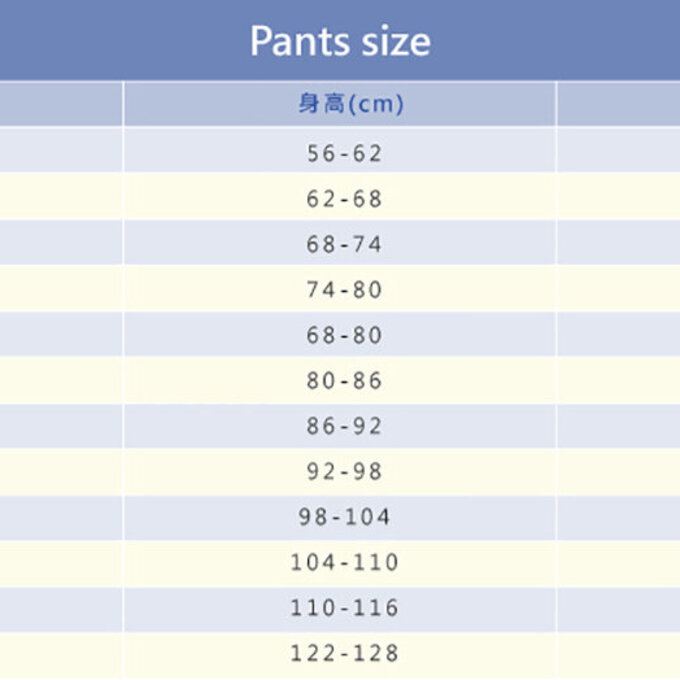The image size is (680, 680).
Task: Select the 92-98 height row
Action: 344,472
